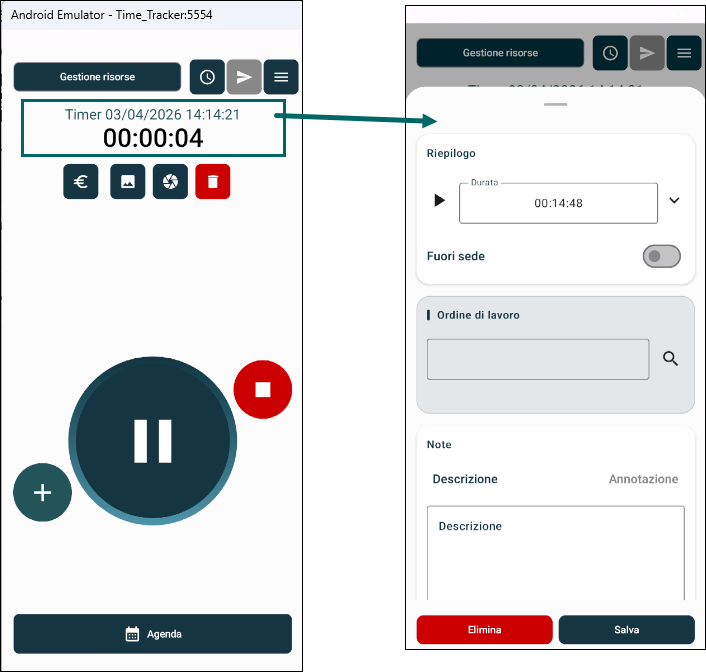Delete the timer with the red trash icon

click(213, 182)
